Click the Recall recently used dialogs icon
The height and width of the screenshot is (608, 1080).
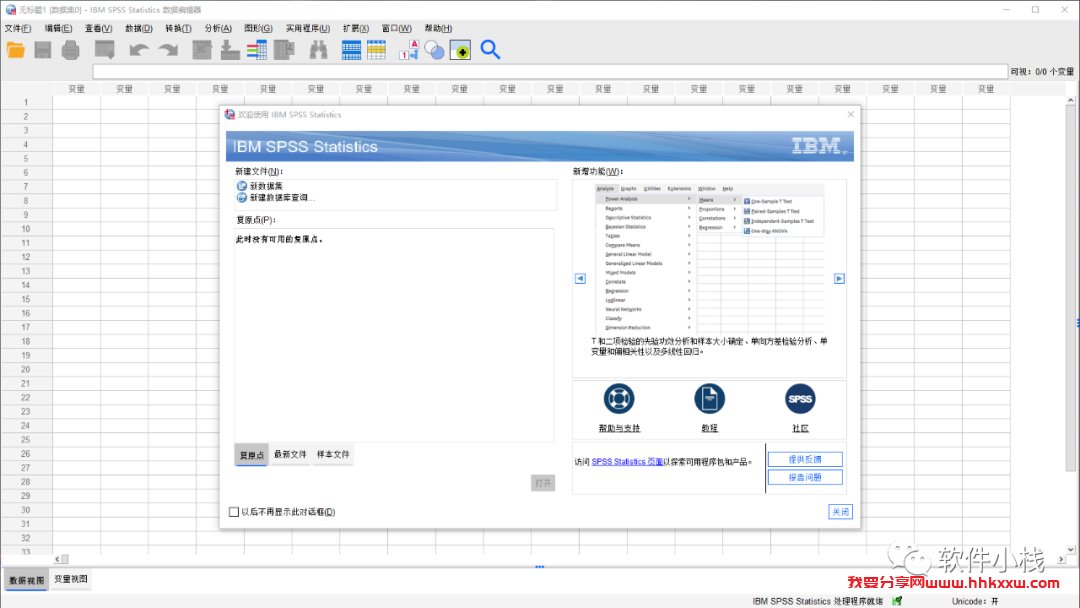105,50
